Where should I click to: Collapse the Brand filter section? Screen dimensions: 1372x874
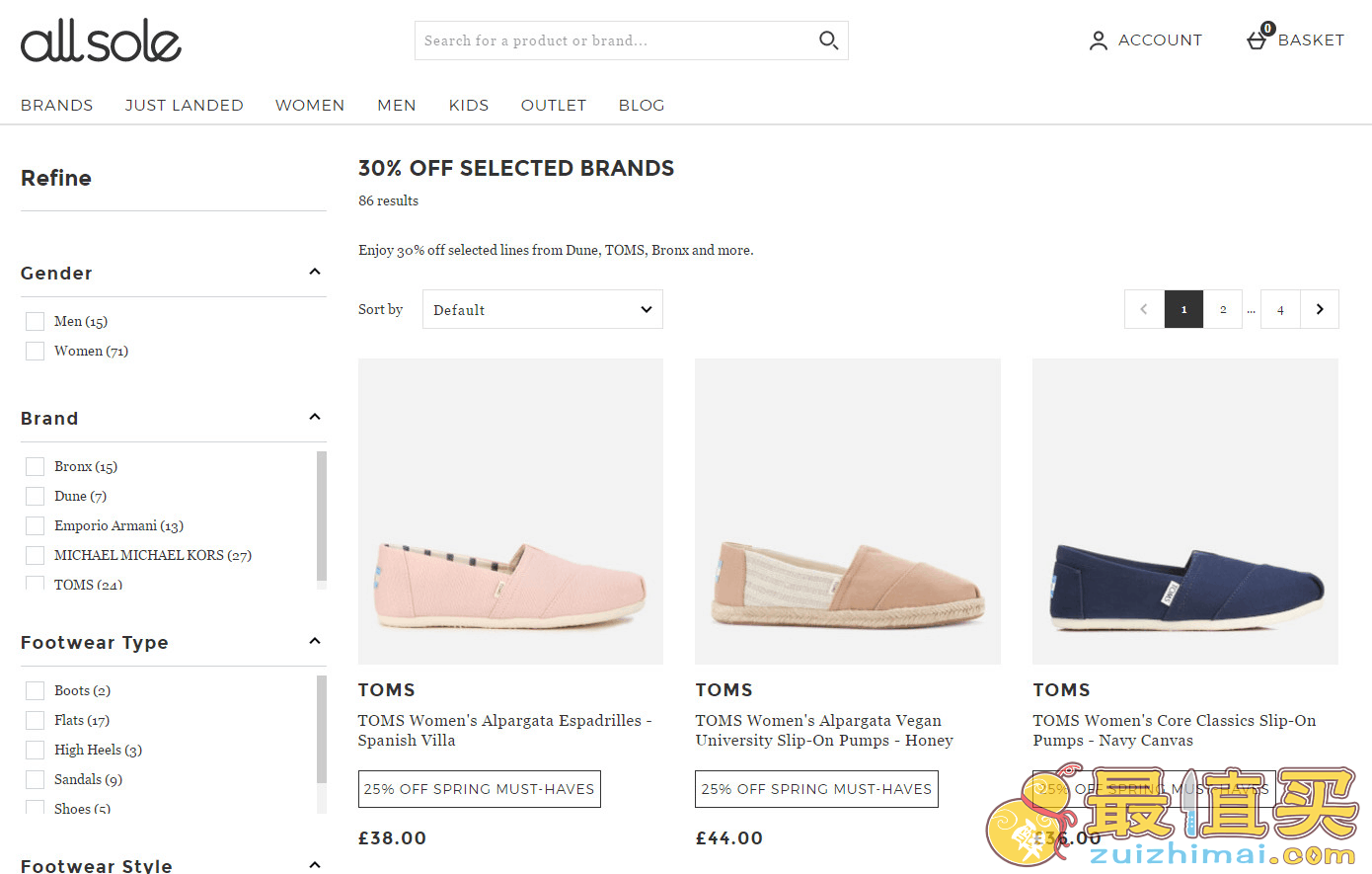click(315, 417)
